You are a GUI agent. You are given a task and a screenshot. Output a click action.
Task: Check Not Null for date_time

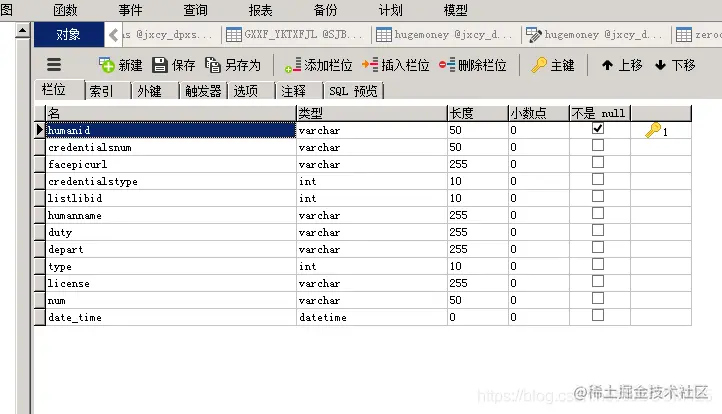tap(598, 315)
